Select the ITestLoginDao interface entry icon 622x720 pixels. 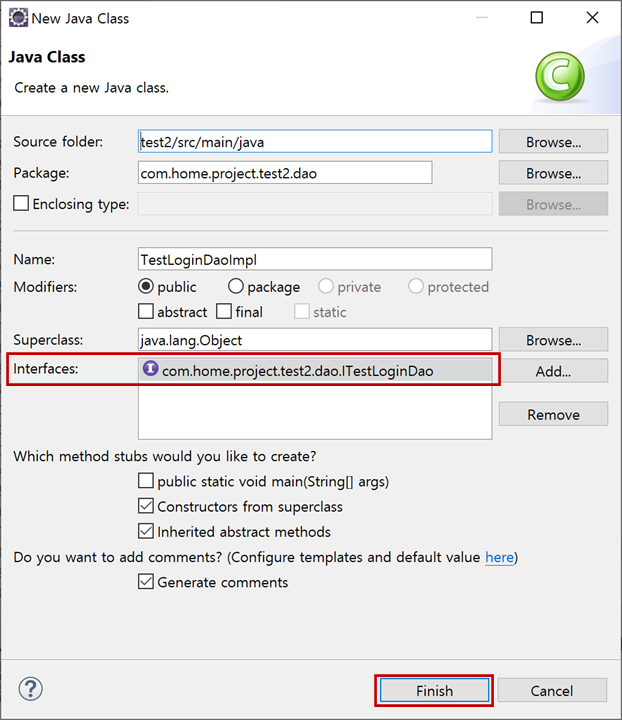(151, 369)
